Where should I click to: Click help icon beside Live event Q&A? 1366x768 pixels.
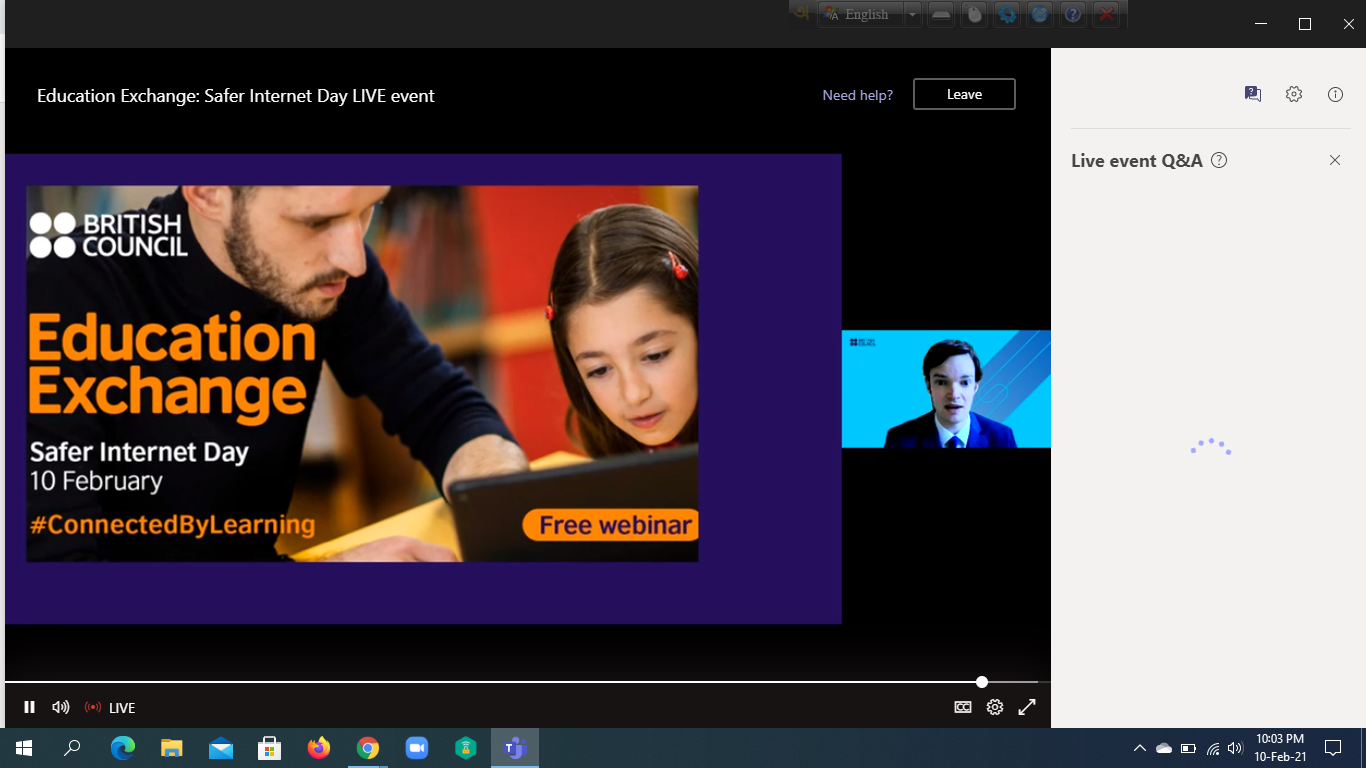pos(1219,160)
